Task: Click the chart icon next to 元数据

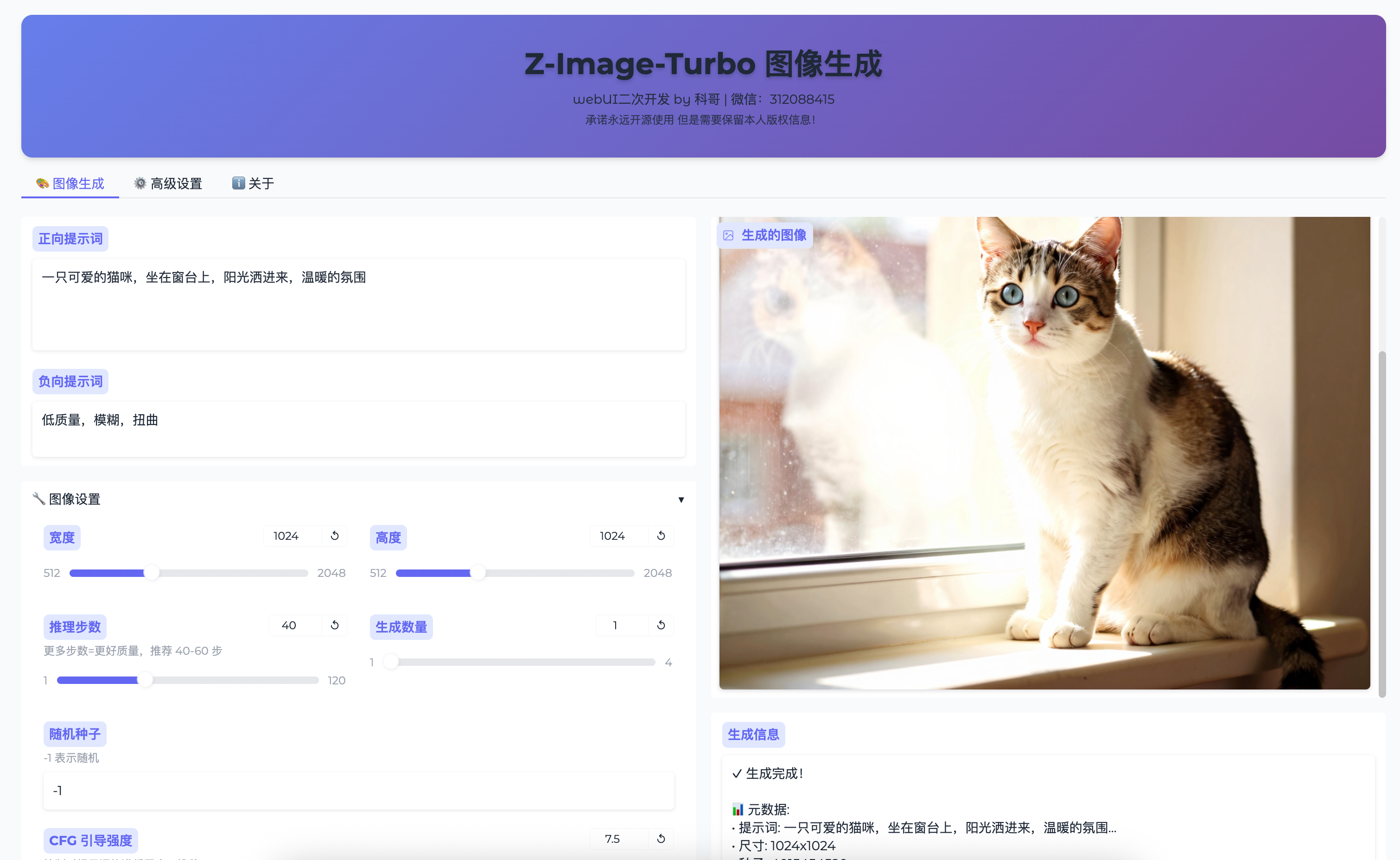Action: click(x=738, y=809)
